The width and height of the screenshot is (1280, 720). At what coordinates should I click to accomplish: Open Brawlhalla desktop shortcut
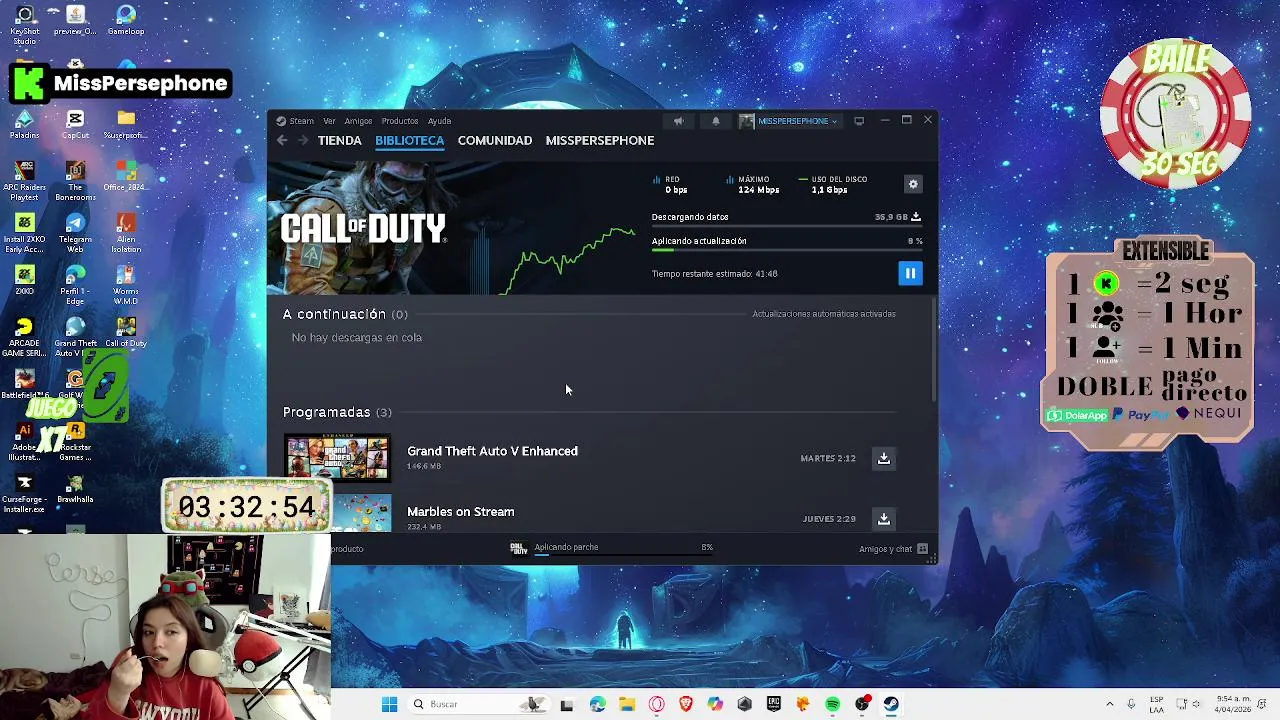click(x=75, y=490)
